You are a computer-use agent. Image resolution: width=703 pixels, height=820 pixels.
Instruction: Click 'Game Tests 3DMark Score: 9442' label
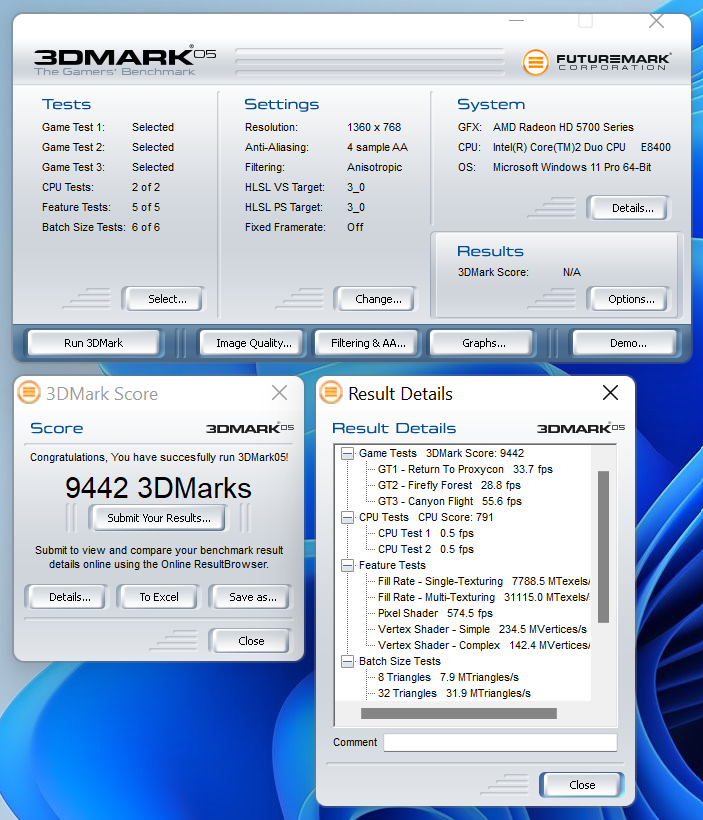(441, 453)
